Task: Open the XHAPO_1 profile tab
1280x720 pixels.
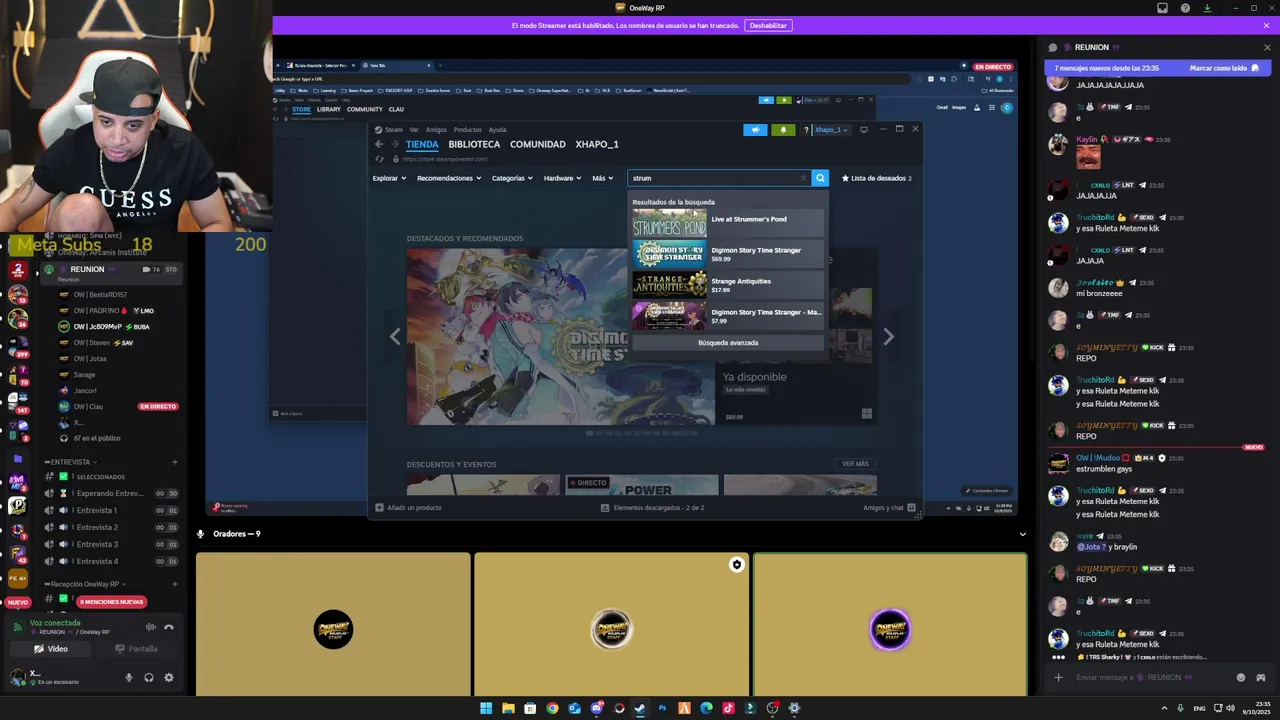Action: coord(597,144)
